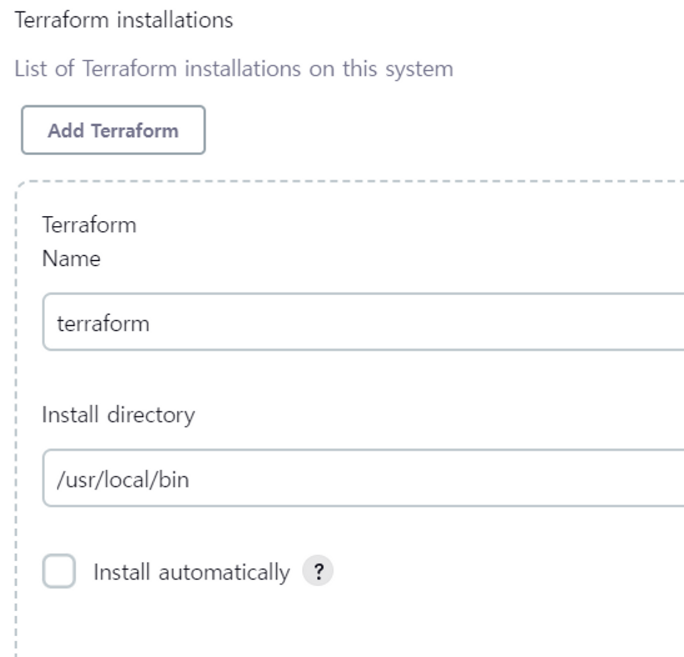Click the Name label above the field
This screenshot has height=657, width=684.
pyautogui.click(x=71, y=259)
